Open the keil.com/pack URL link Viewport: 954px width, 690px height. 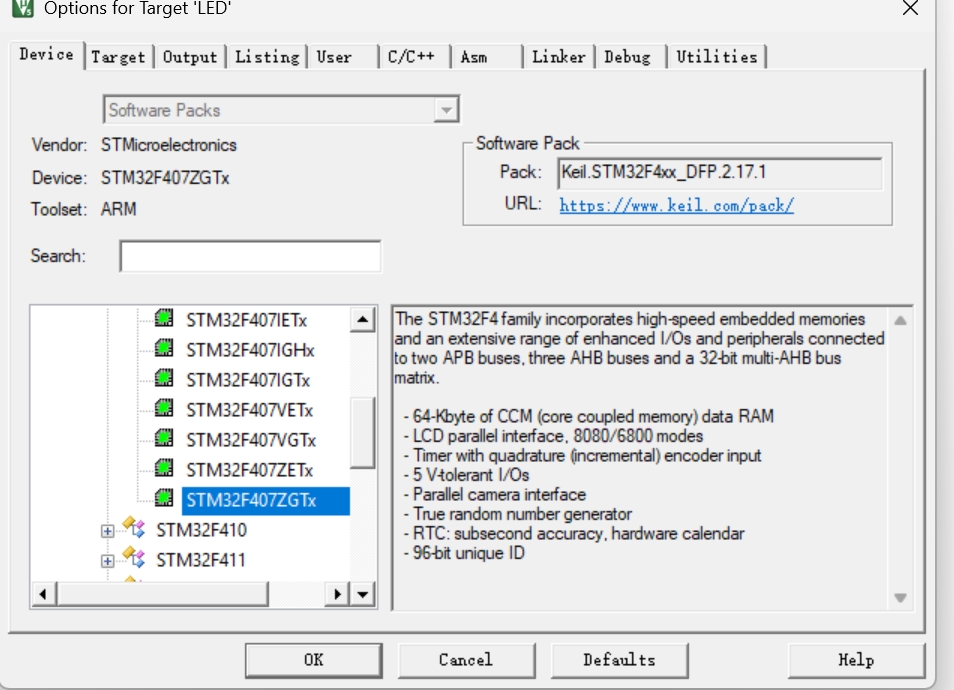tap(677, 205)
